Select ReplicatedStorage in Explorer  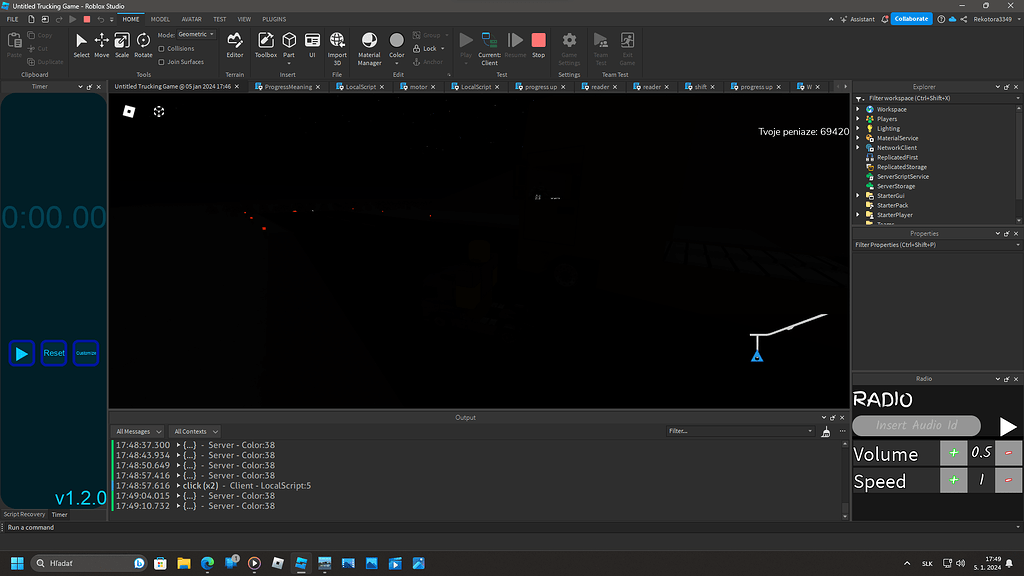tap(901, 167)
